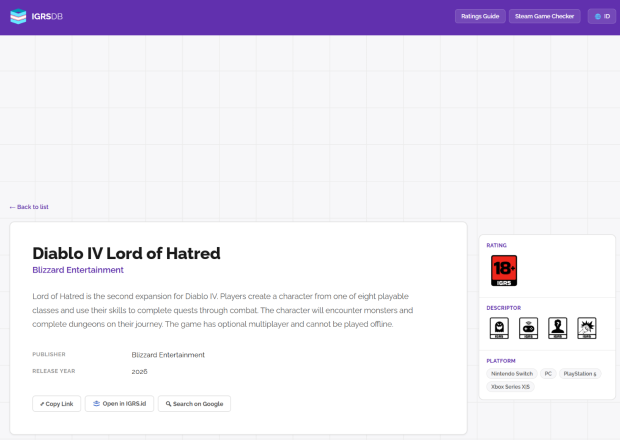Screen dimensions: 620x440
Task: Click the violence fist descriptor icon
Action: 587,328
